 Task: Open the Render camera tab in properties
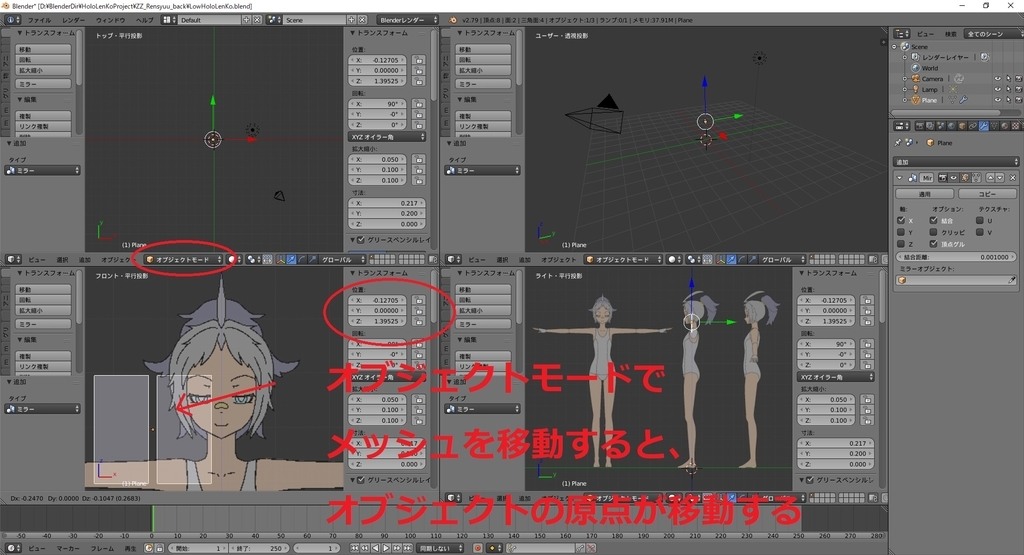click(x=920, y=125)
